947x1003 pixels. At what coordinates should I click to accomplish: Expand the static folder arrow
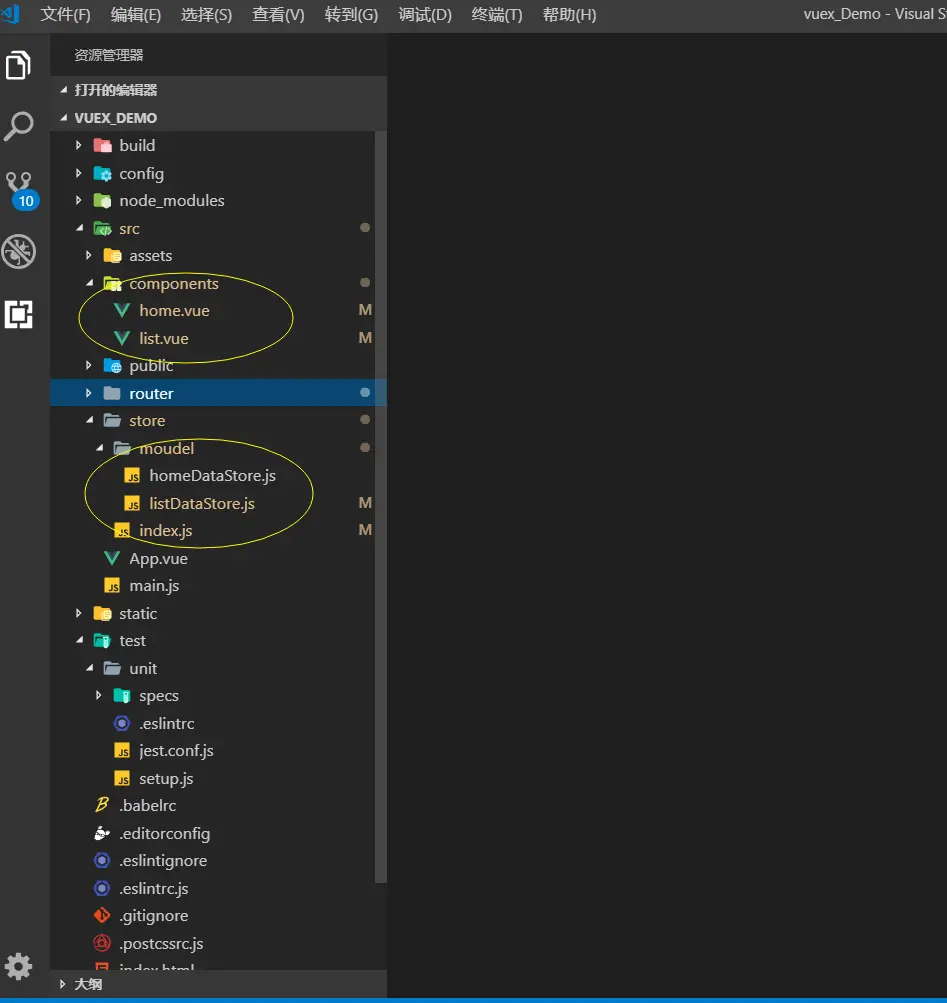click(x=79, y=613)
